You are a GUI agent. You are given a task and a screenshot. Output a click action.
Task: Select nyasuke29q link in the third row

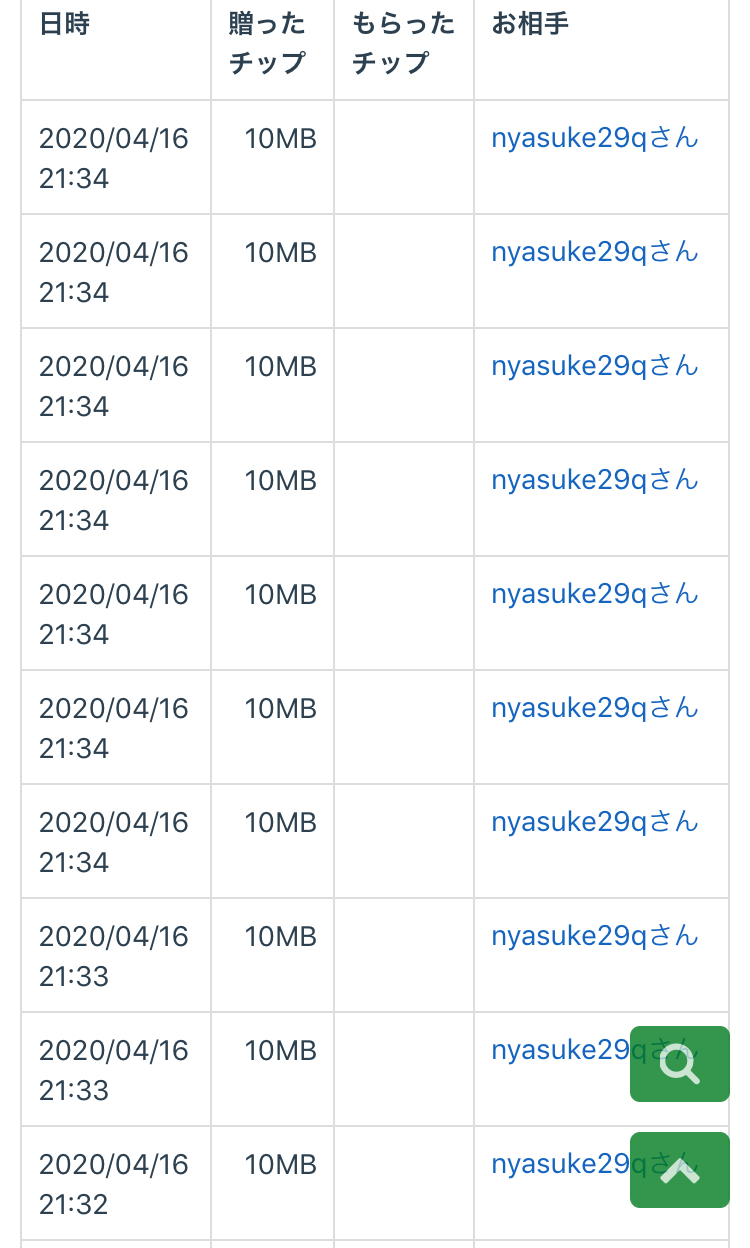(x=594, y=366)
